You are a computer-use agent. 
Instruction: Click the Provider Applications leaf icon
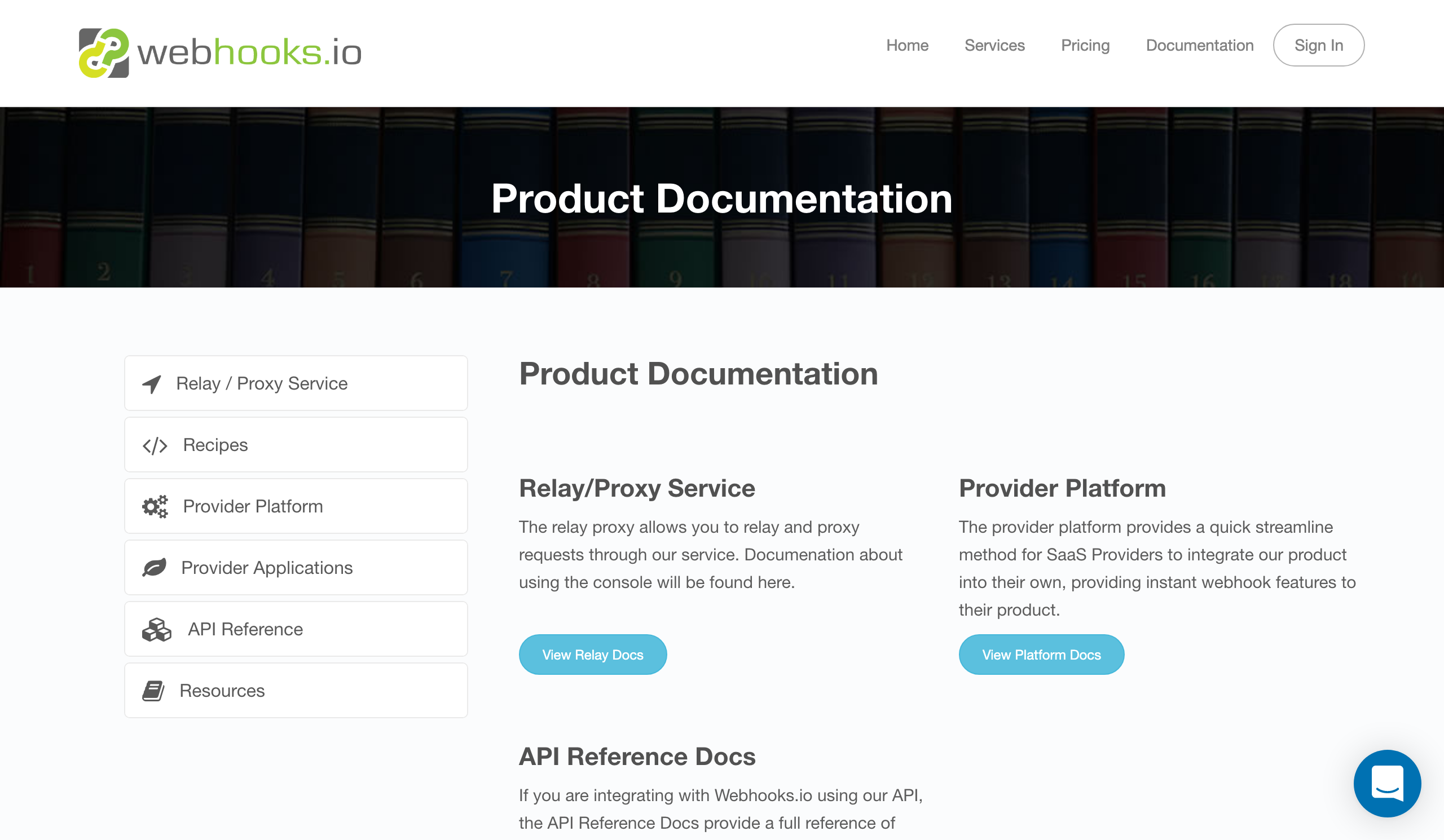154,568
